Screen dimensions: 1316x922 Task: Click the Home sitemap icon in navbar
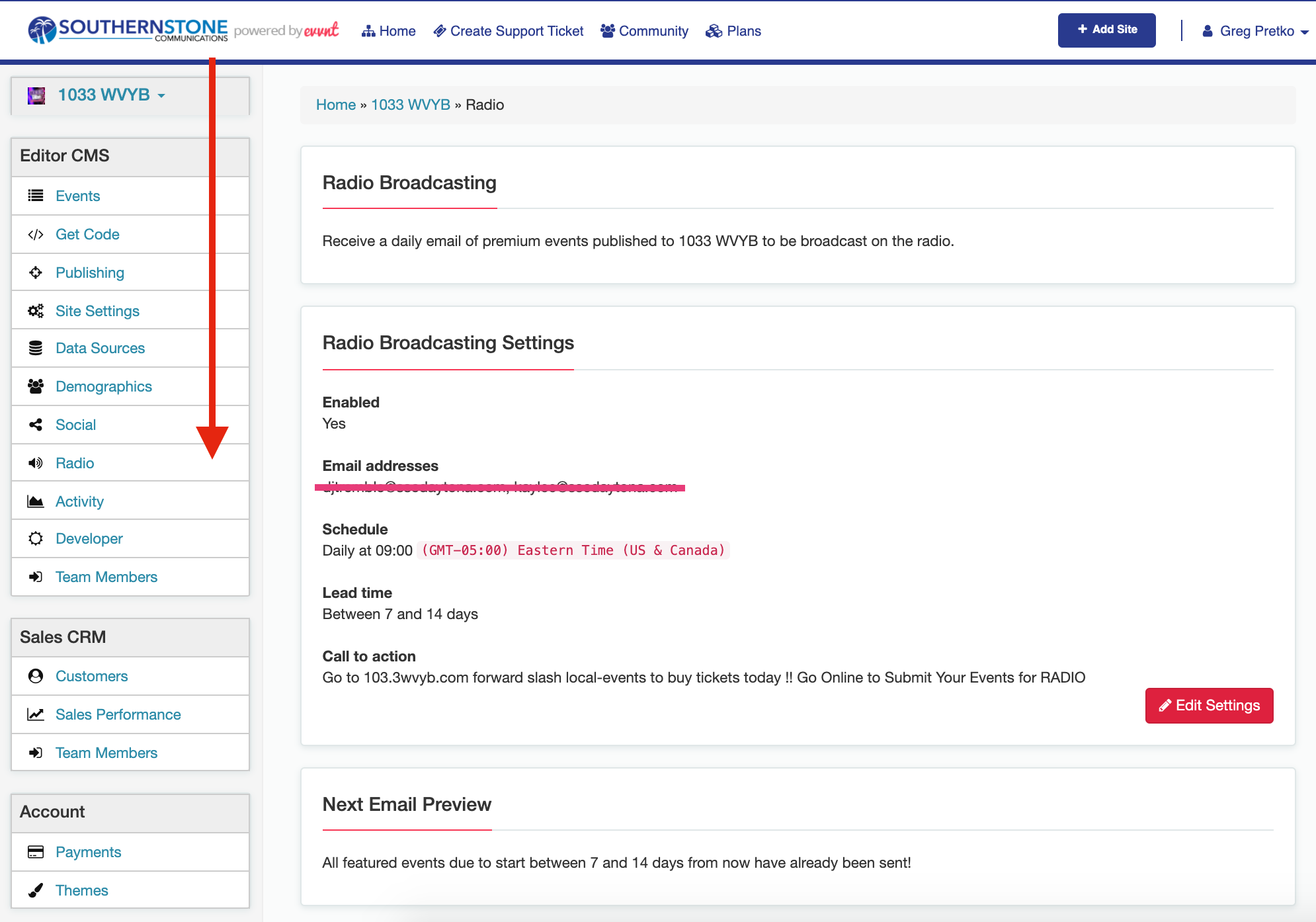[x=368, y=31]
